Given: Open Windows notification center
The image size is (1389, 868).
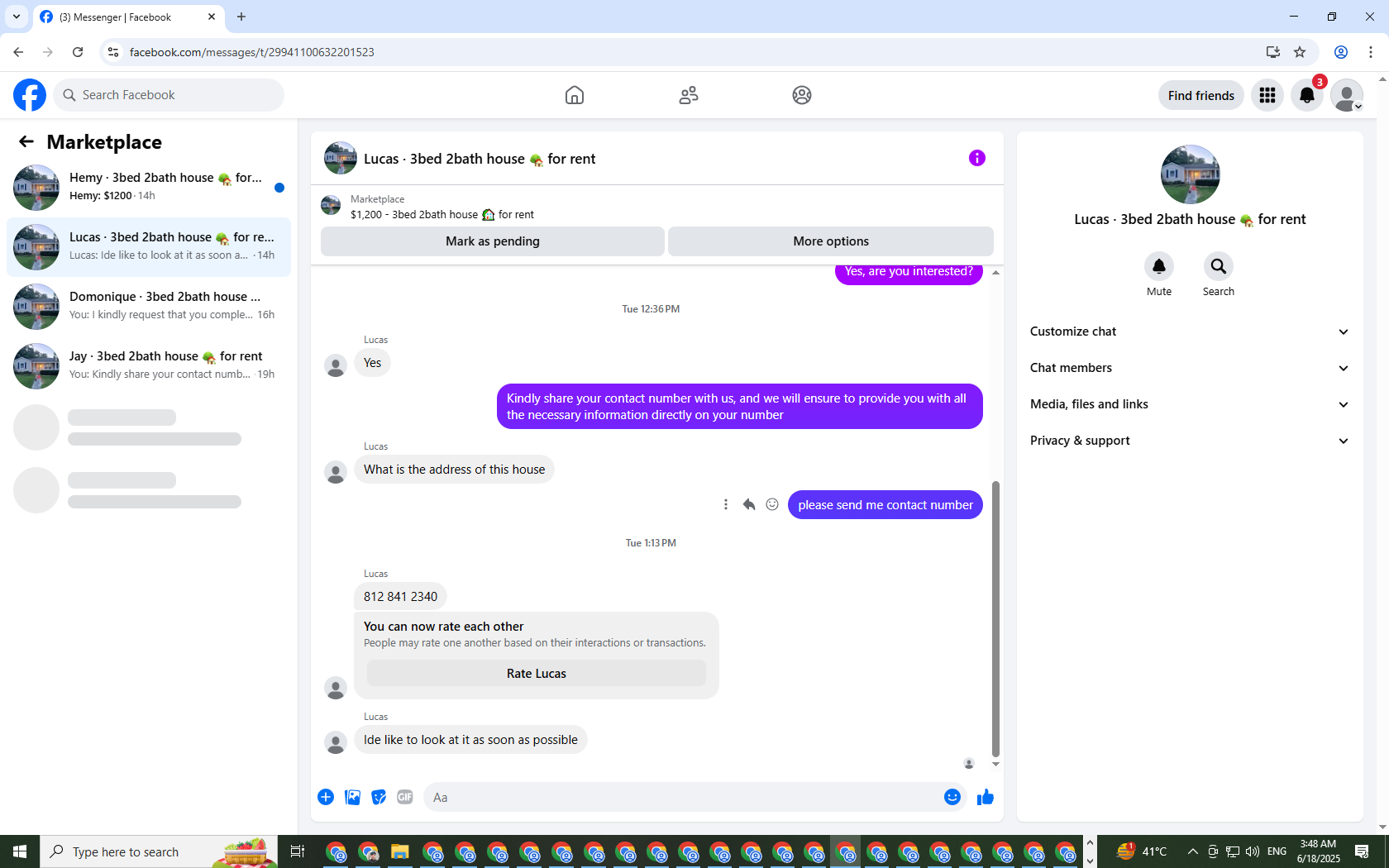Looking at the screenshot, I should (x=1362, y=851).
